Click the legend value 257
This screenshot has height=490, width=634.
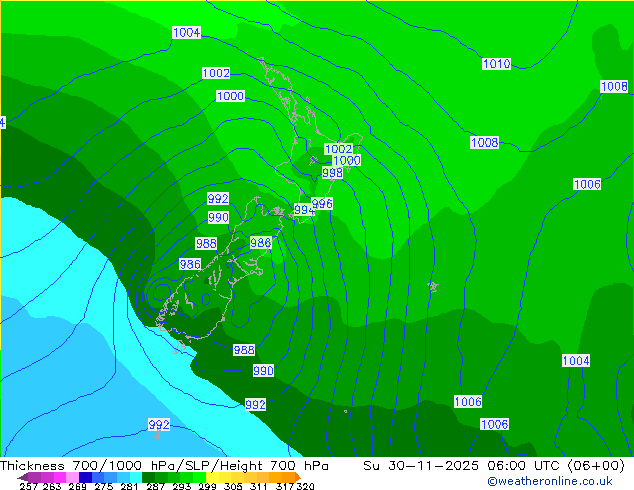29,486
